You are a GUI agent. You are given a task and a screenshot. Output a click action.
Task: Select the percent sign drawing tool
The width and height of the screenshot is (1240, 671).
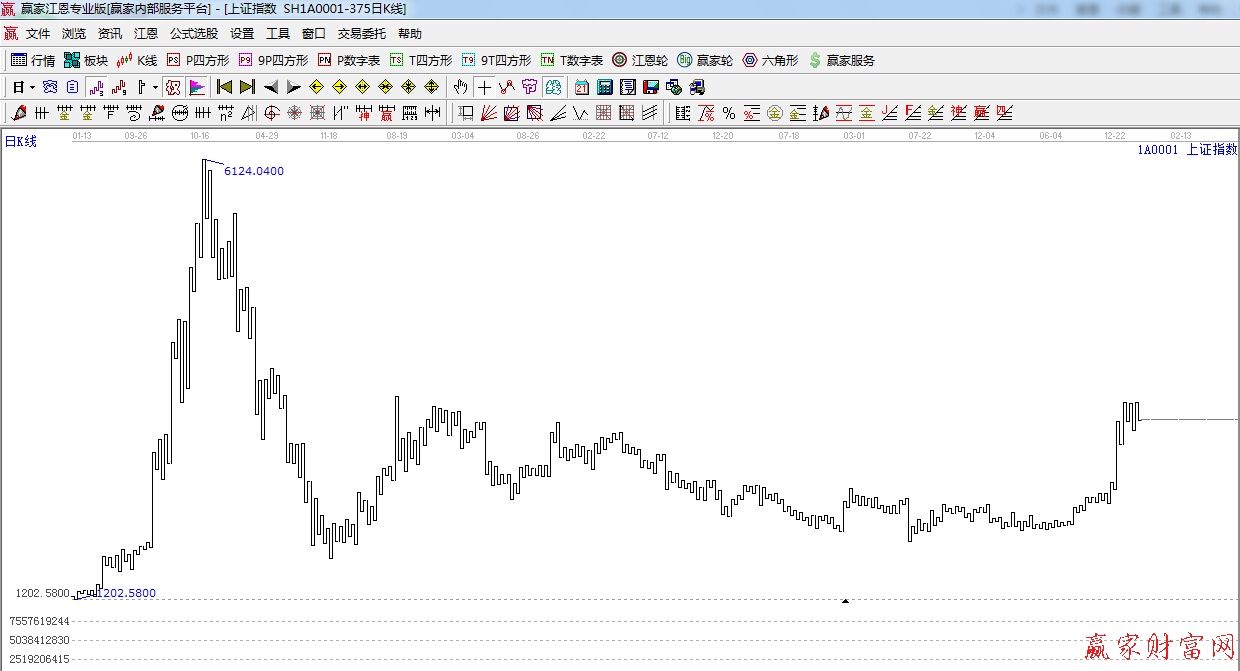729,113
